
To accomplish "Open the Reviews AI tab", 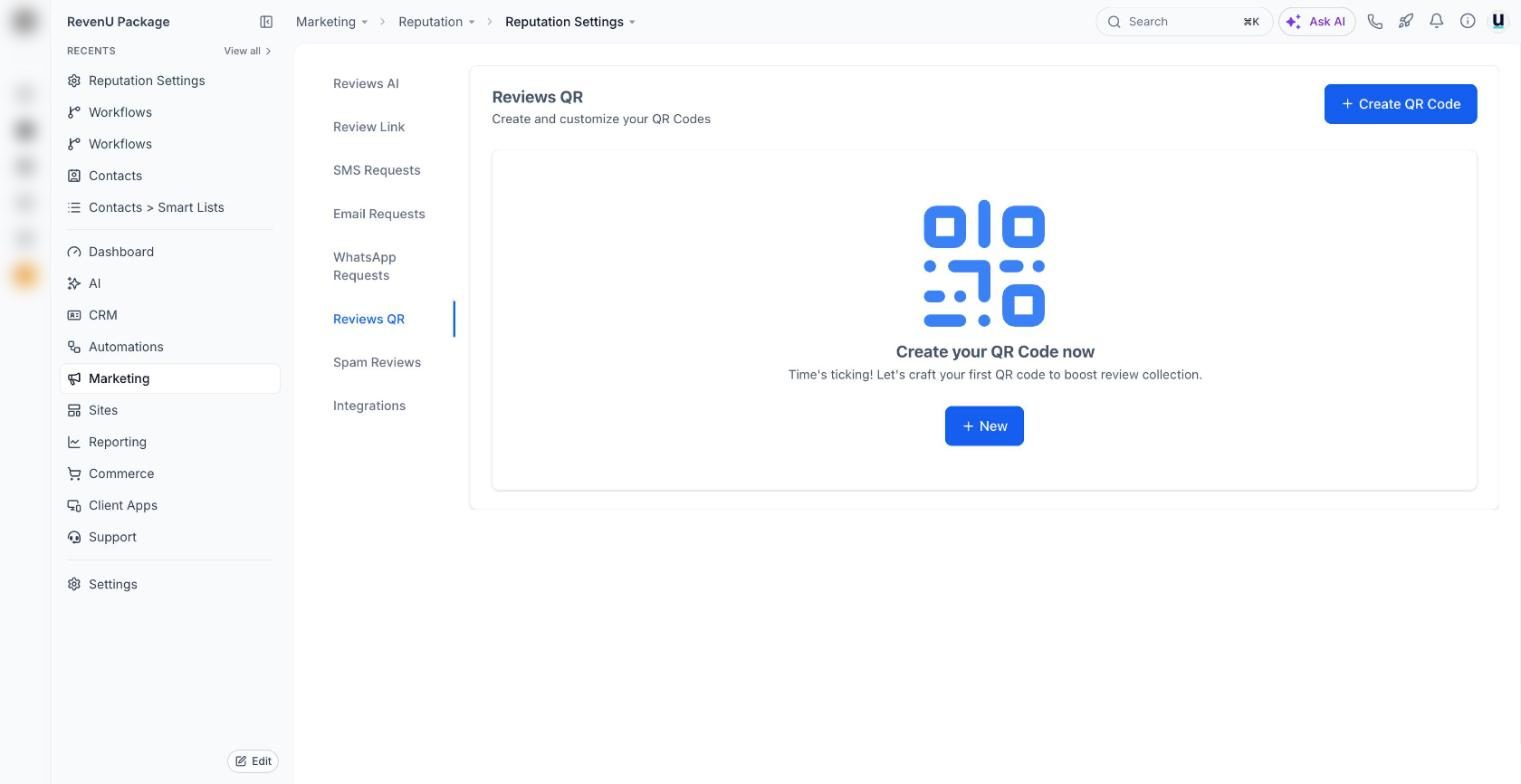I will coord(366,84).
